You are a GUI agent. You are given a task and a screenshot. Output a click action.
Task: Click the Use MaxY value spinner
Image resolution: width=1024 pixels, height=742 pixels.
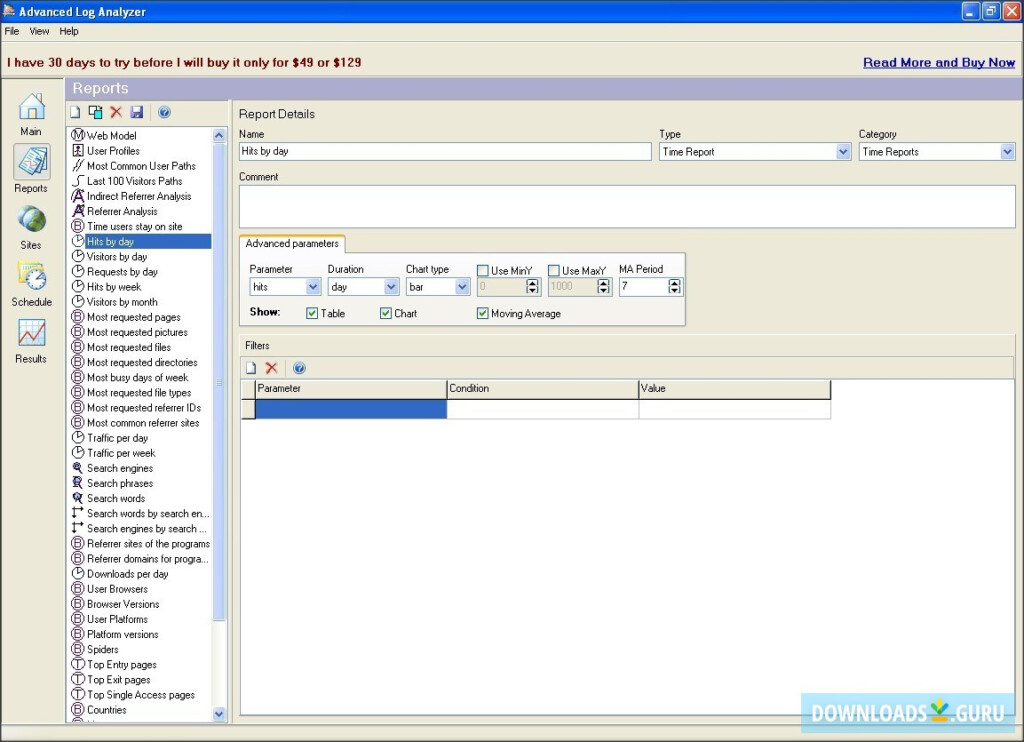[603, 286]
